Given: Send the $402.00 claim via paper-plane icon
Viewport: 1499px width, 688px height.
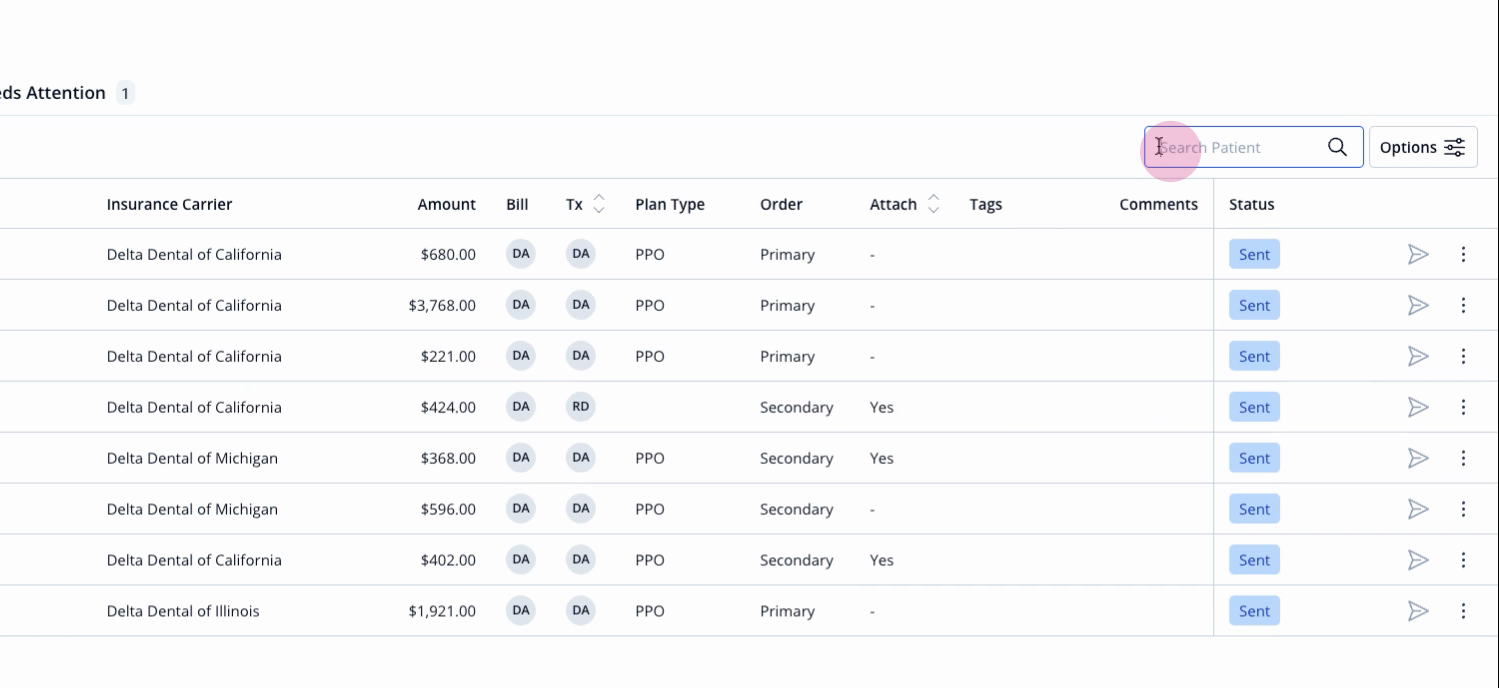Looking at the screenshot, I should tap(1418, 560).
